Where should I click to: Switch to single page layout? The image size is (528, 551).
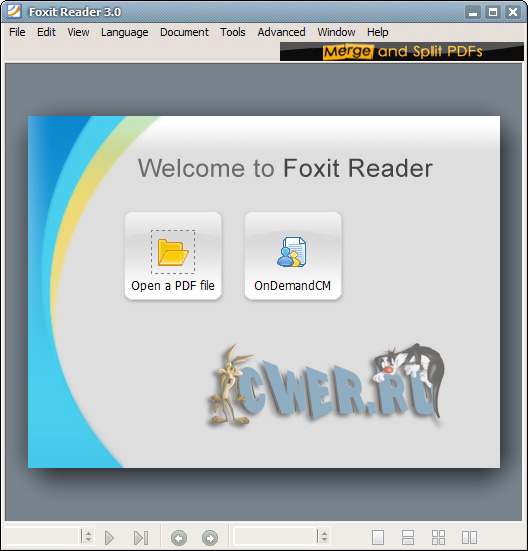click(378, 537)
